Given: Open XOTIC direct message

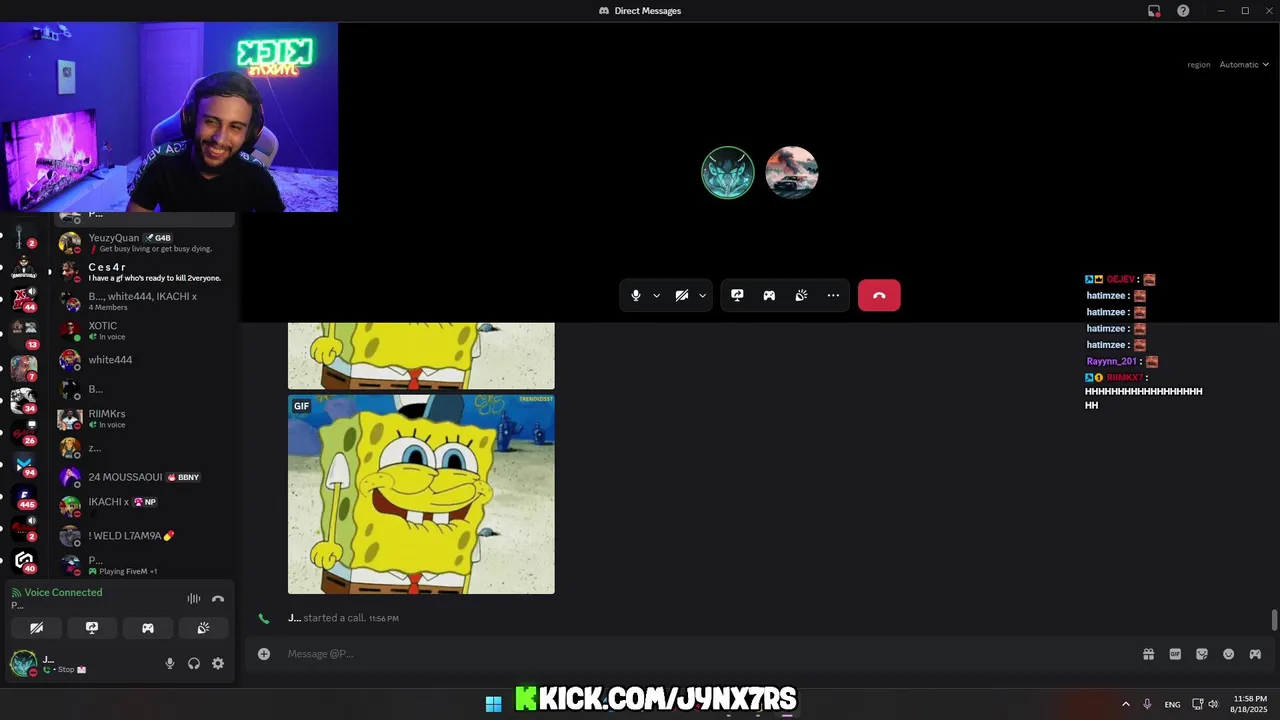Looking at the screenshot, I should [143, 330].
